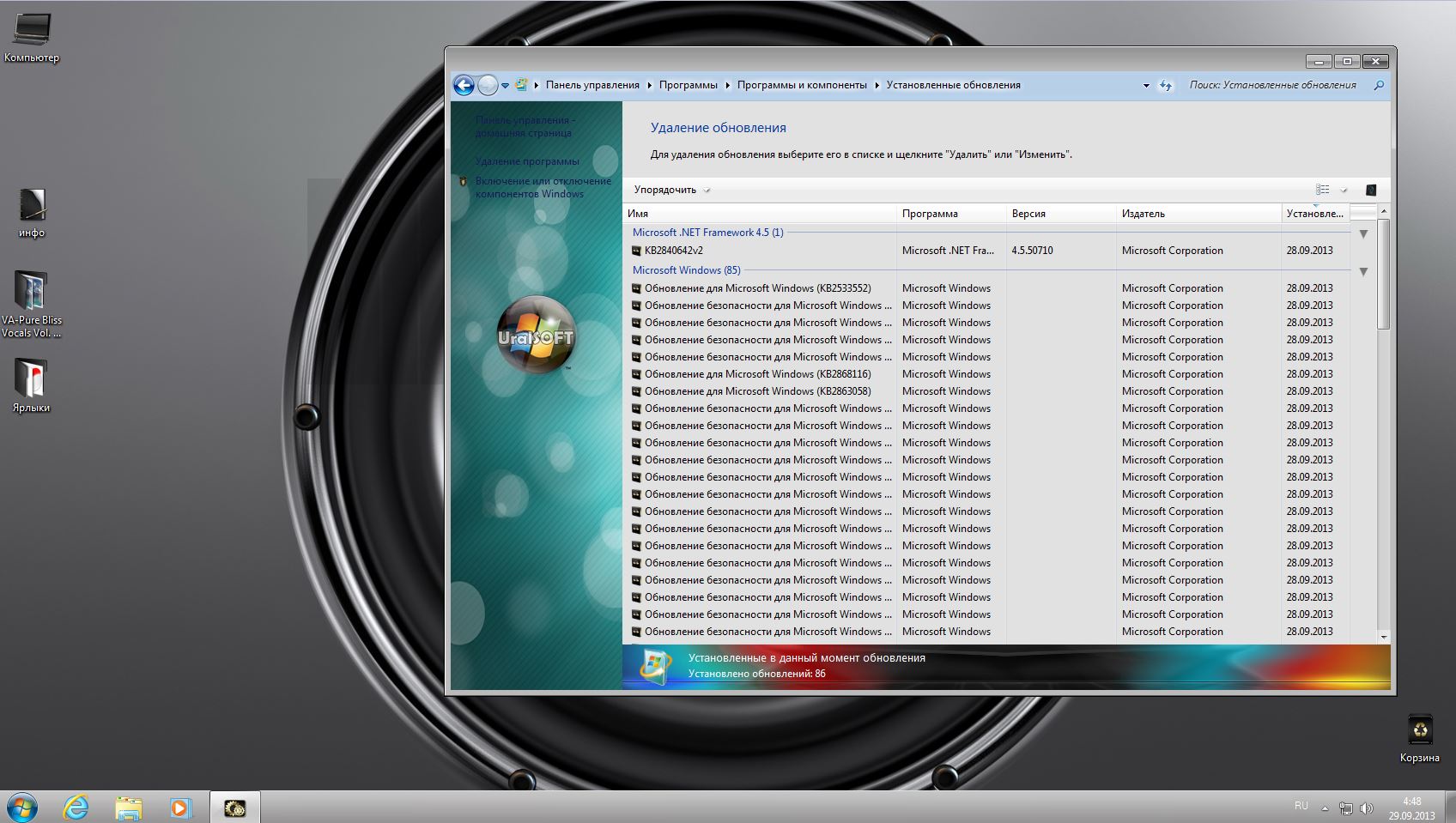Select the Корзина recycle bin icon
Image resolution: width=1456 pixels, height=823 pixels.
tap(1420, 738)
